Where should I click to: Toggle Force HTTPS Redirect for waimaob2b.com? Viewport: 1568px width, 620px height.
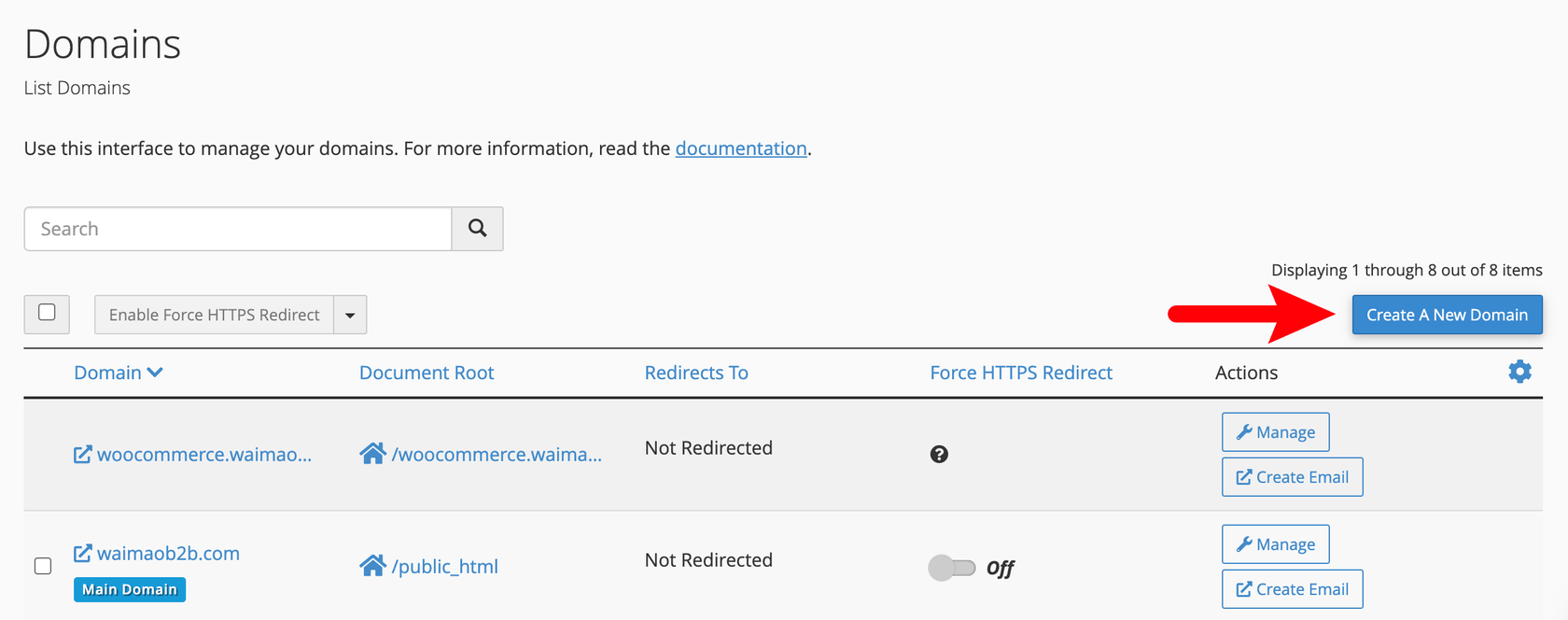[x=952, y=568]
